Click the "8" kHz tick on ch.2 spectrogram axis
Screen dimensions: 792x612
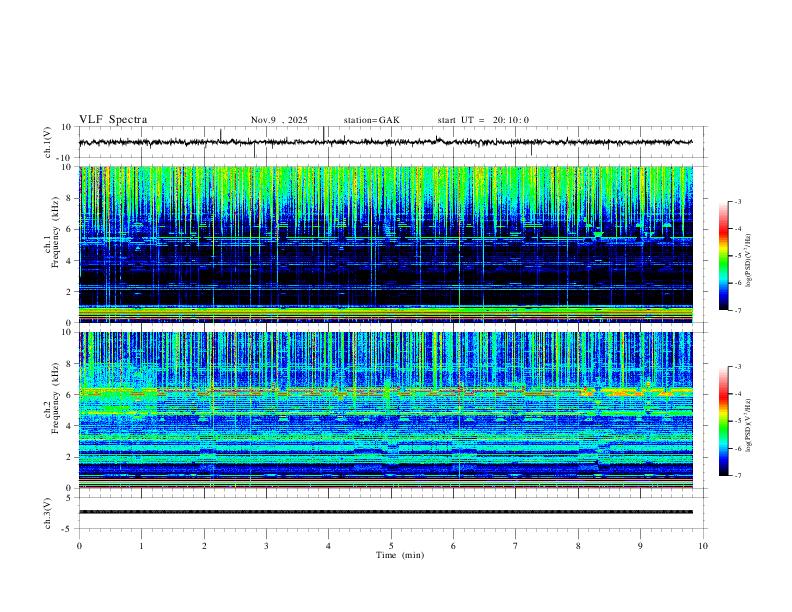(69, 364)
